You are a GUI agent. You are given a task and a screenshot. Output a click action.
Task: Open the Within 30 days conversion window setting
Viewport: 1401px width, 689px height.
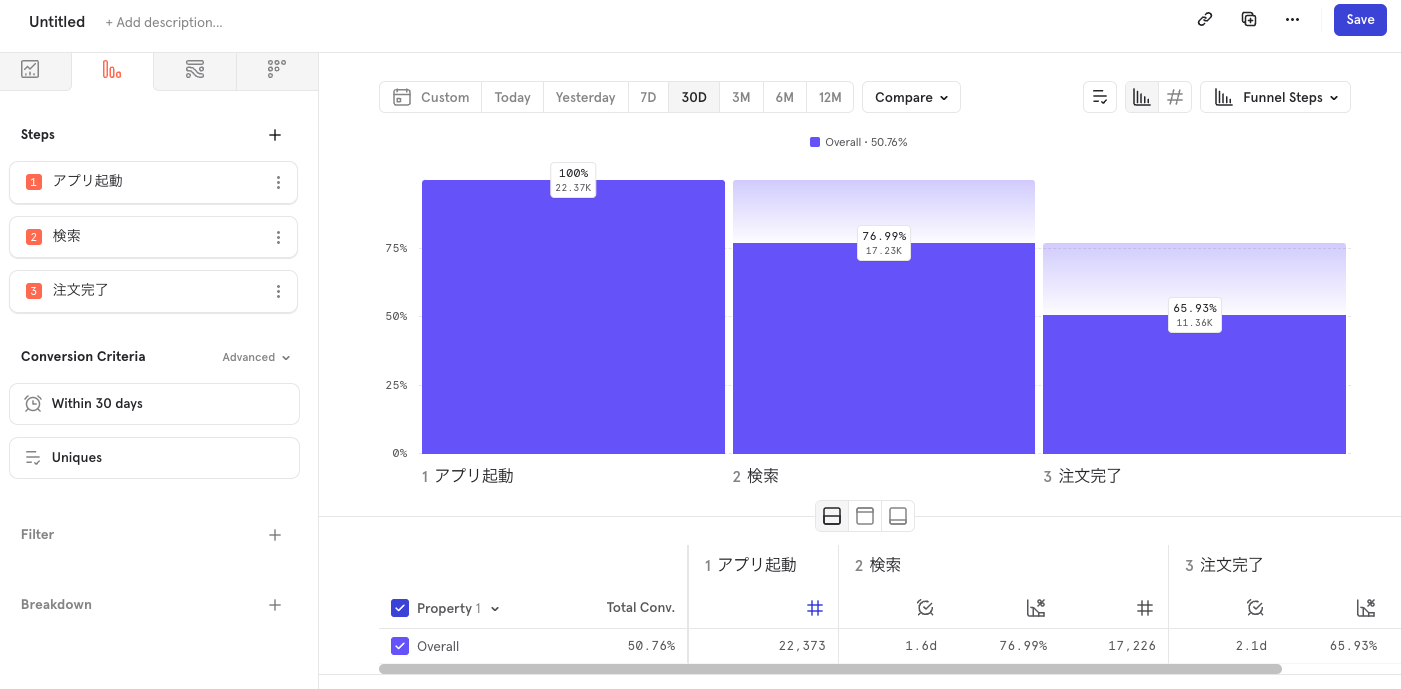click(x=154, y=403)
